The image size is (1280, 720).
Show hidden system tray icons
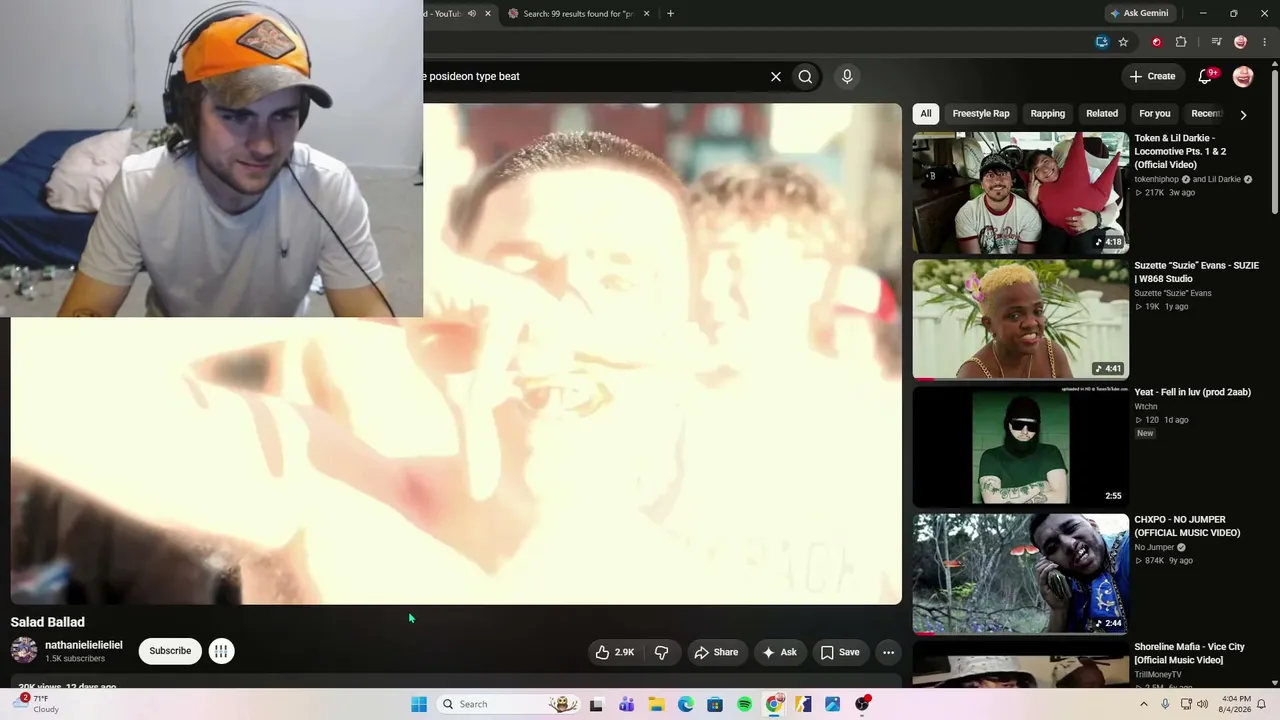[1144, 704]
